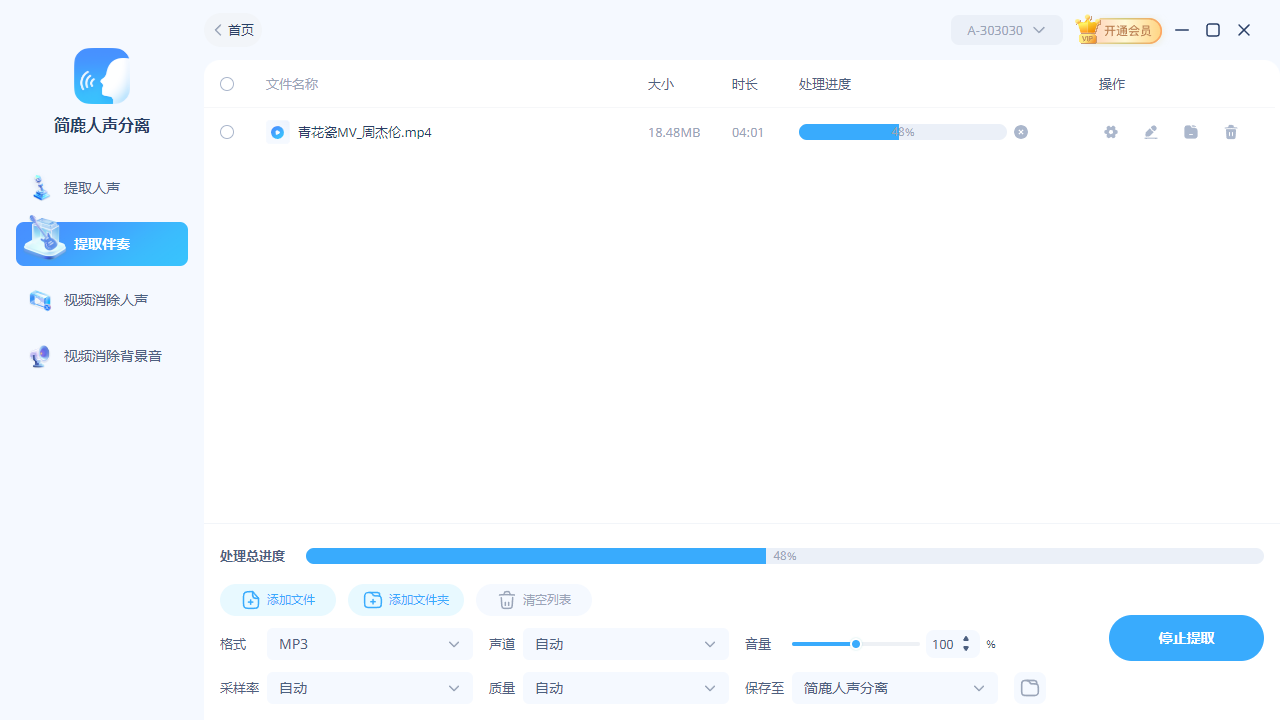
Task: Select the 青花瓷MV row checkbox
Action: click(227, 132)
